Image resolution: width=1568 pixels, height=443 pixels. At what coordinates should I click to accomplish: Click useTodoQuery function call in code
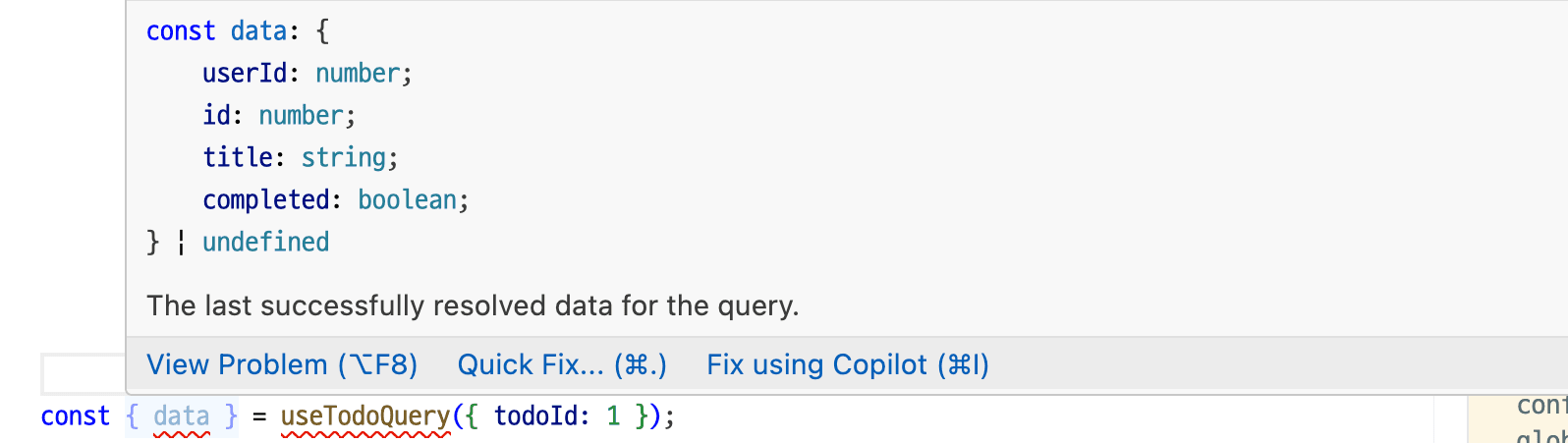coord(365,416)
